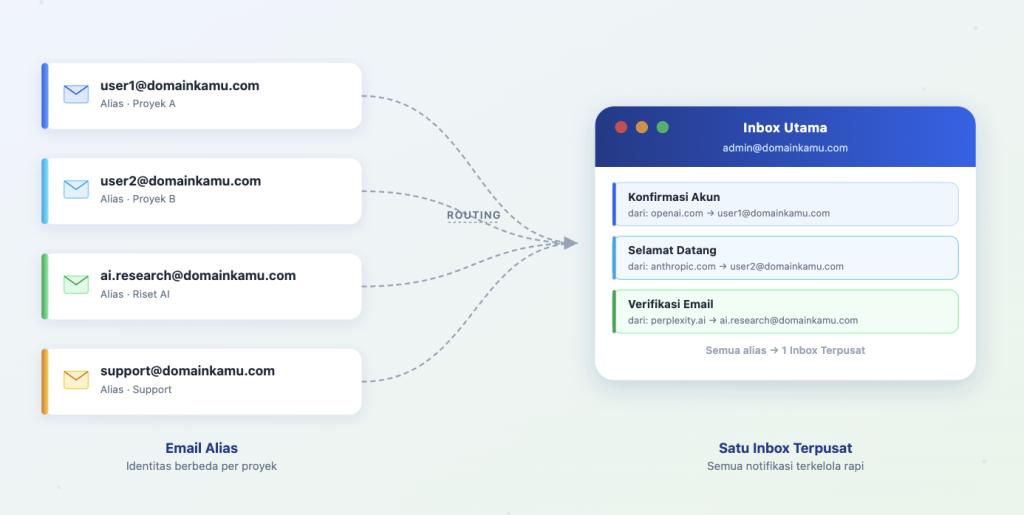Click the Inbox Utama header title
The width and height of the screenshot is (1024, 515).
click(785, 128)
